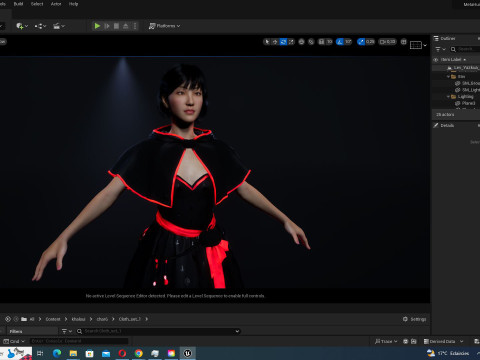Click the Outliner search field

click(x=465, y=49)
